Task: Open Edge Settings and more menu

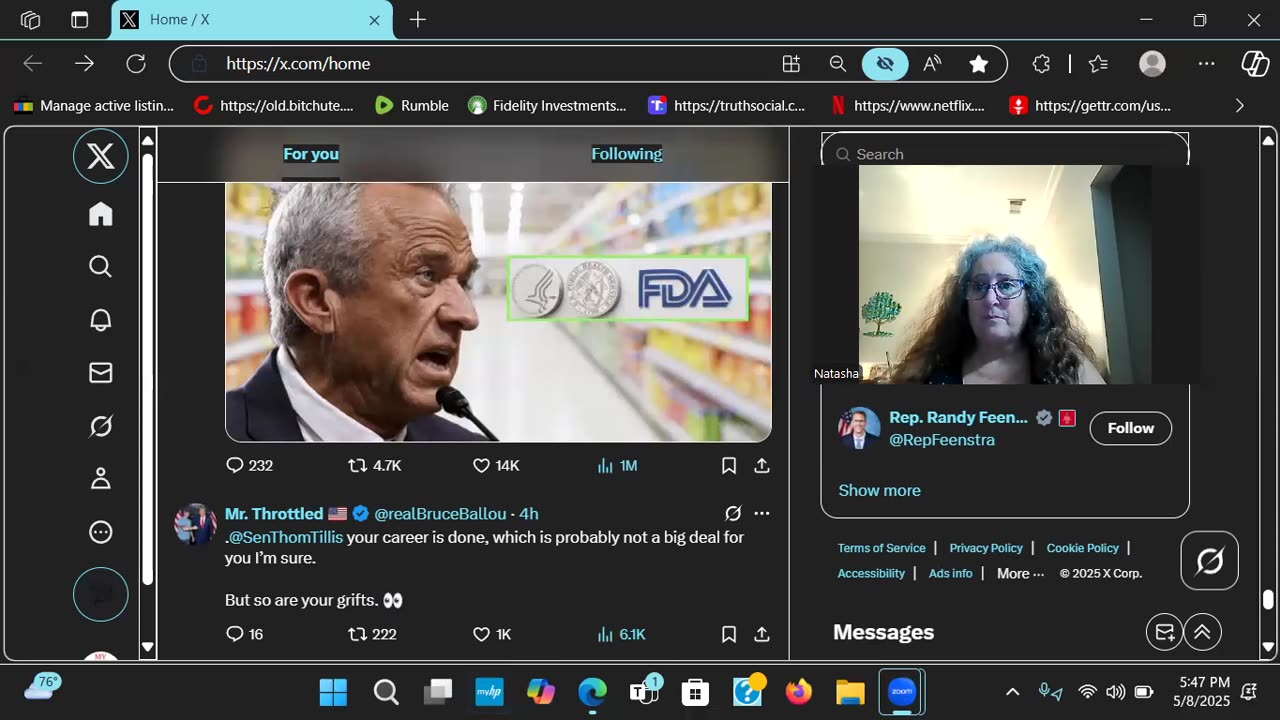Action: [1207, 64]
